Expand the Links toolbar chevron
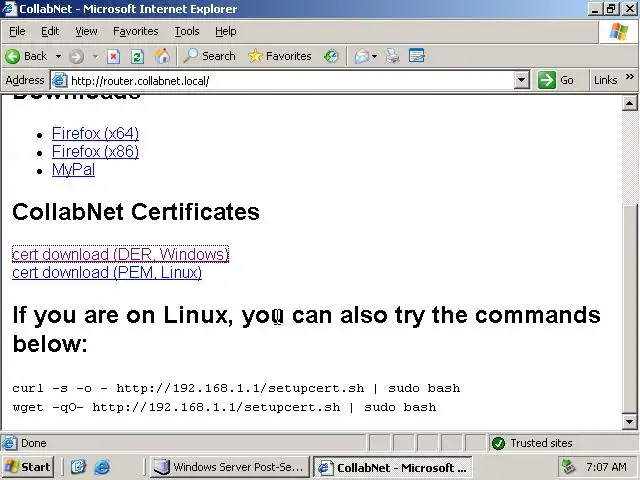The width and height of the screenshot is (640, 480). click(x=630, y=76)
